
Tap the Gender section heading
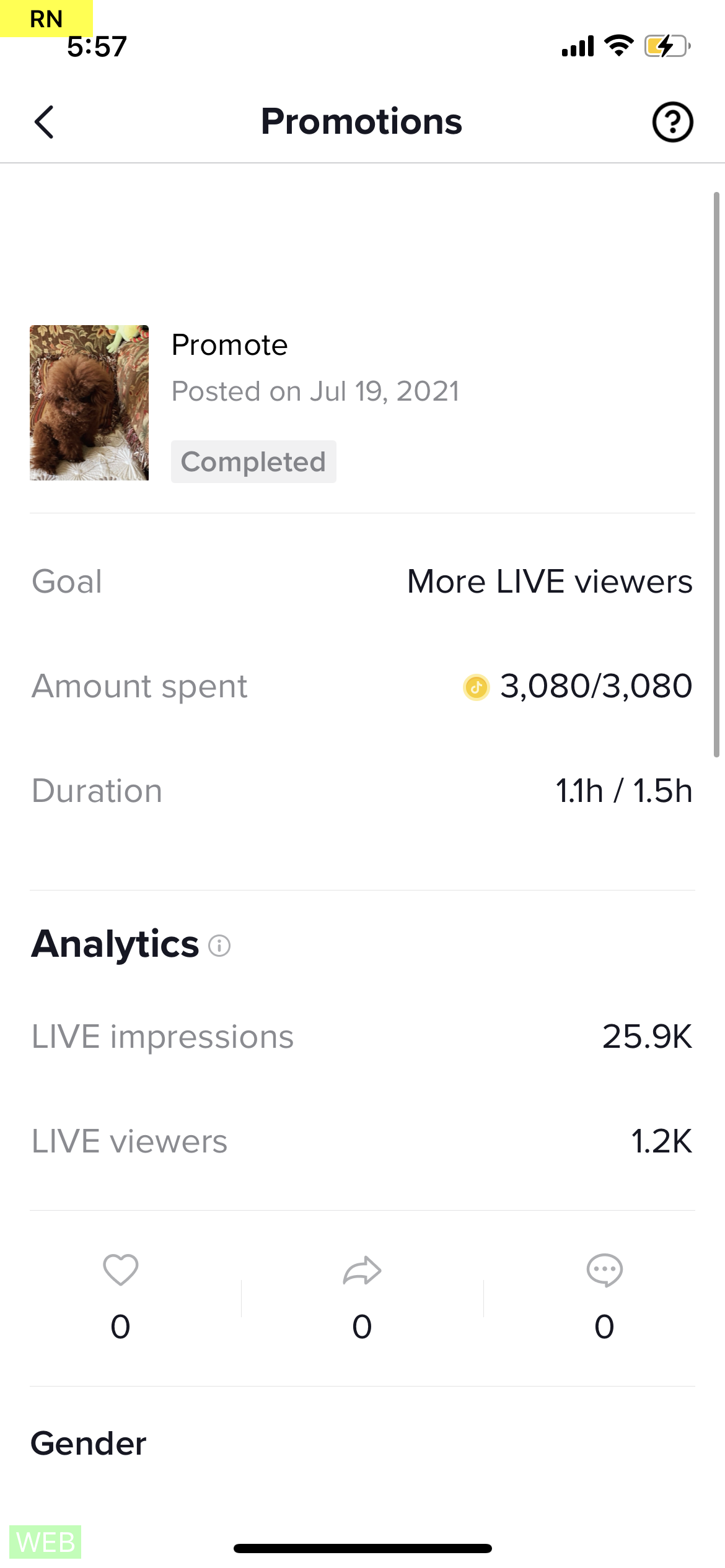click(x=89, y=1444)
